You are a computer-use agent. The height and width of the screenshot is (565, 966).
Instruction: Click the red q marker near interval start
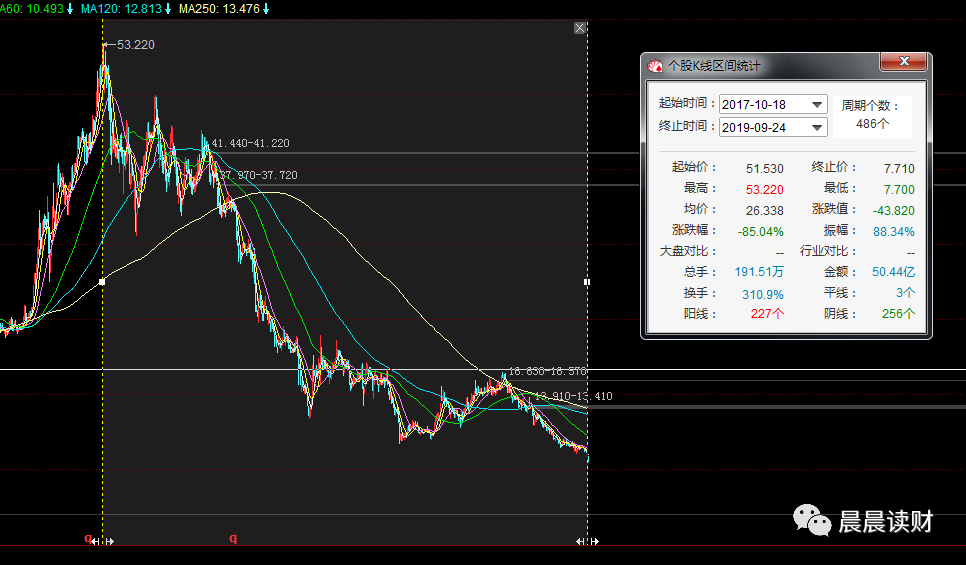[x=87, y=539]
